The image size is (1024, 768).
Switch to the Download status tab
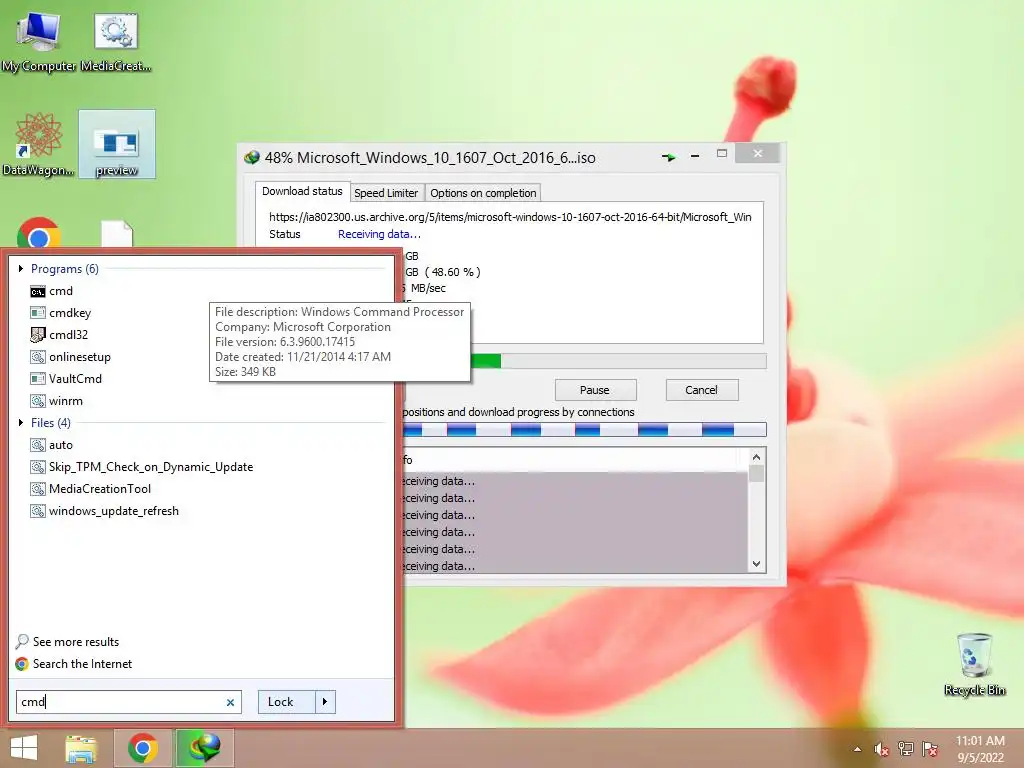click(x=302, y=191)
